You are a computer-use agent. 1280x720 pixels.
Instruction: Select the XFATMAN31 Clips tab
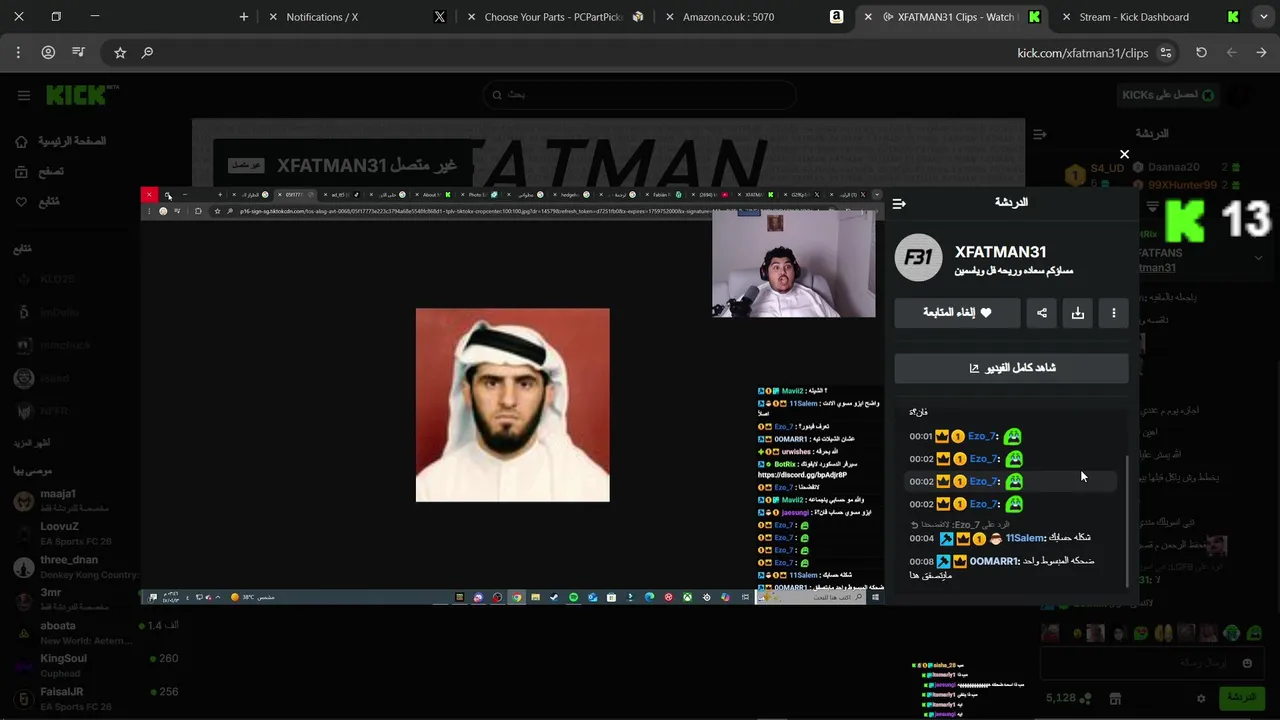(954, 17)
